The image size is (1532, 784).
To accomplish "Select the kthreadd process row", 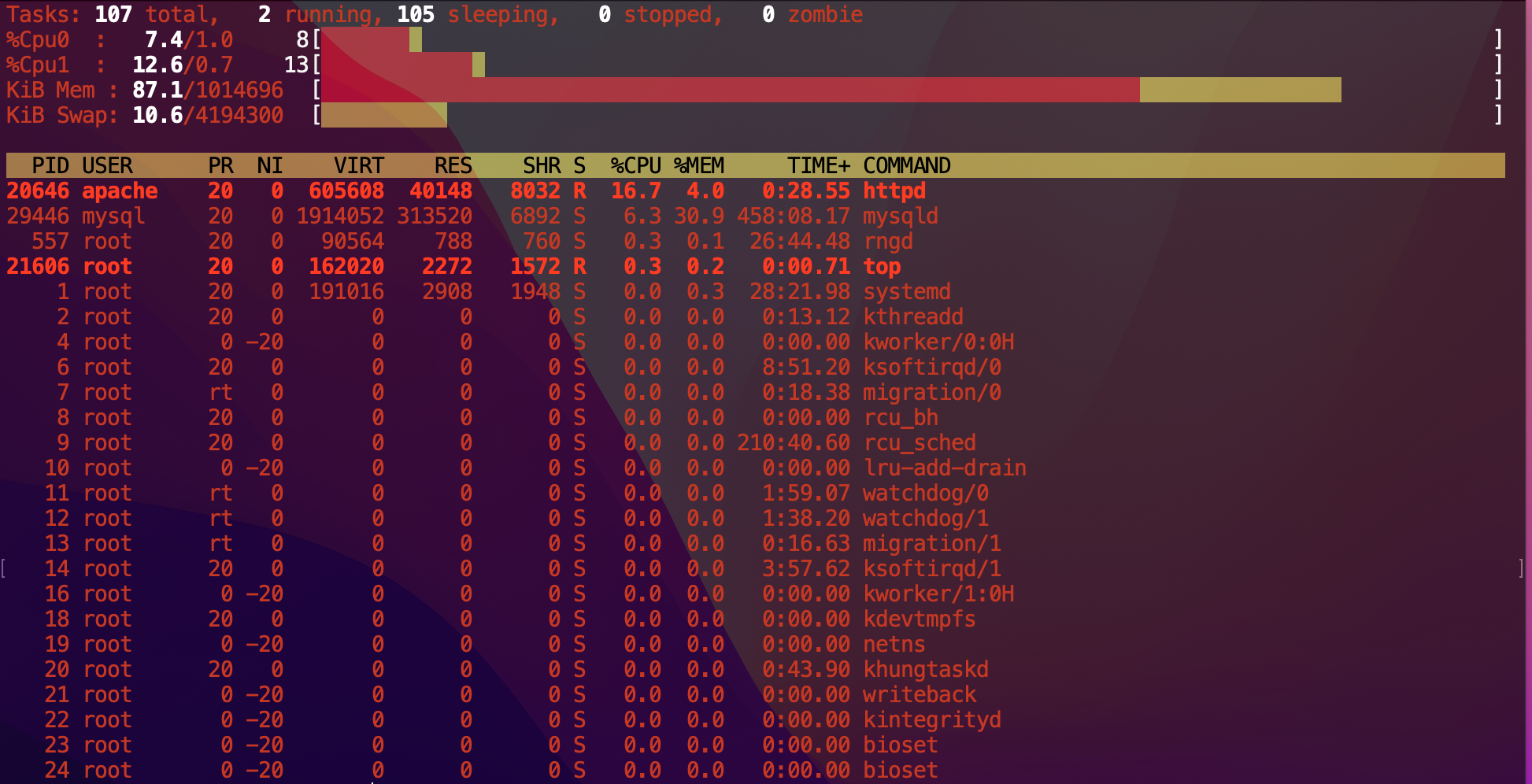I will (912, 316).
